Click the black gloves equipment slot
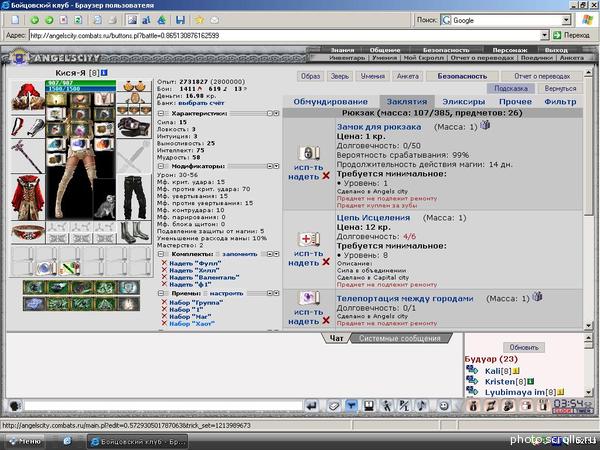Image resolution: width=600 pixels, height=450 pixels. pos(134,126)
